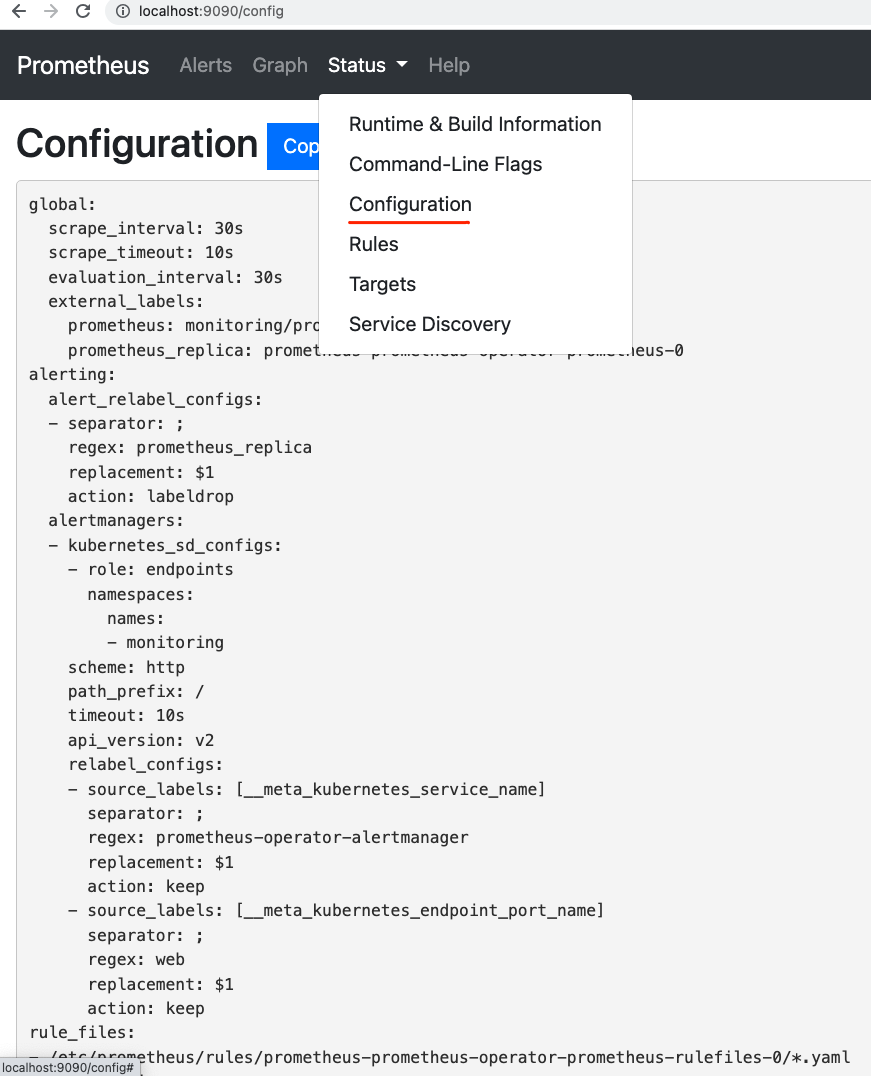
Task: Open the Alerts page
Action: tap(205, 66)
